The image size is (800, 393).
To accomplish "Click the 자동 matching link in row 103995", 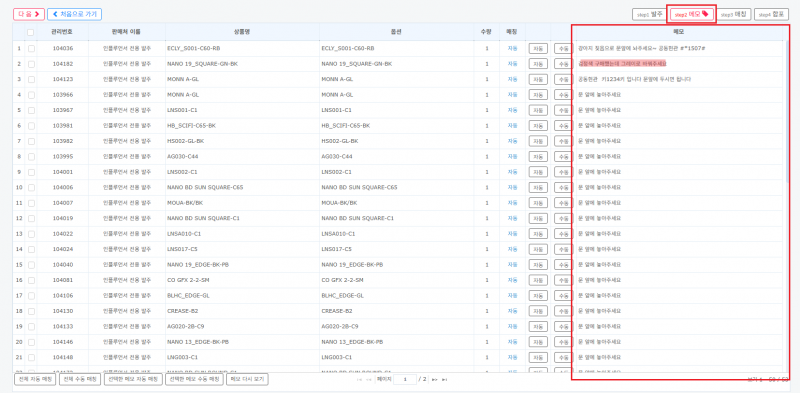I will [512, 157].
